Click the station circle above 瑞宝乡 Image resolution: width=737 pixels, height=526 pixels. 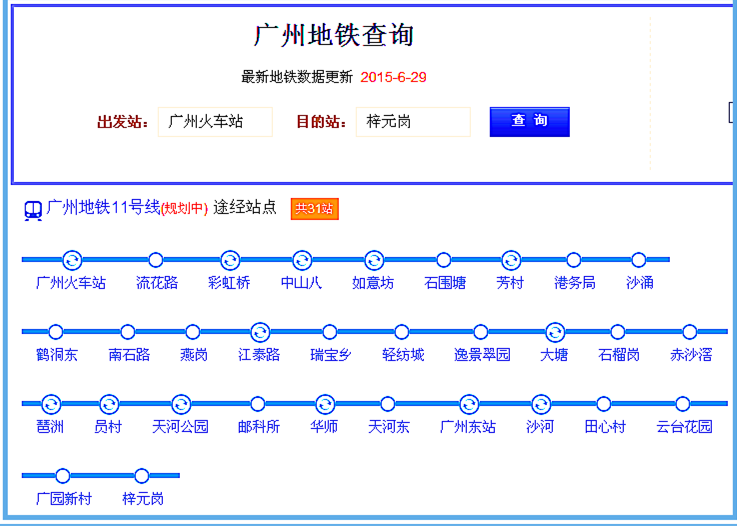pyautogui.click(x=329, y=332)
